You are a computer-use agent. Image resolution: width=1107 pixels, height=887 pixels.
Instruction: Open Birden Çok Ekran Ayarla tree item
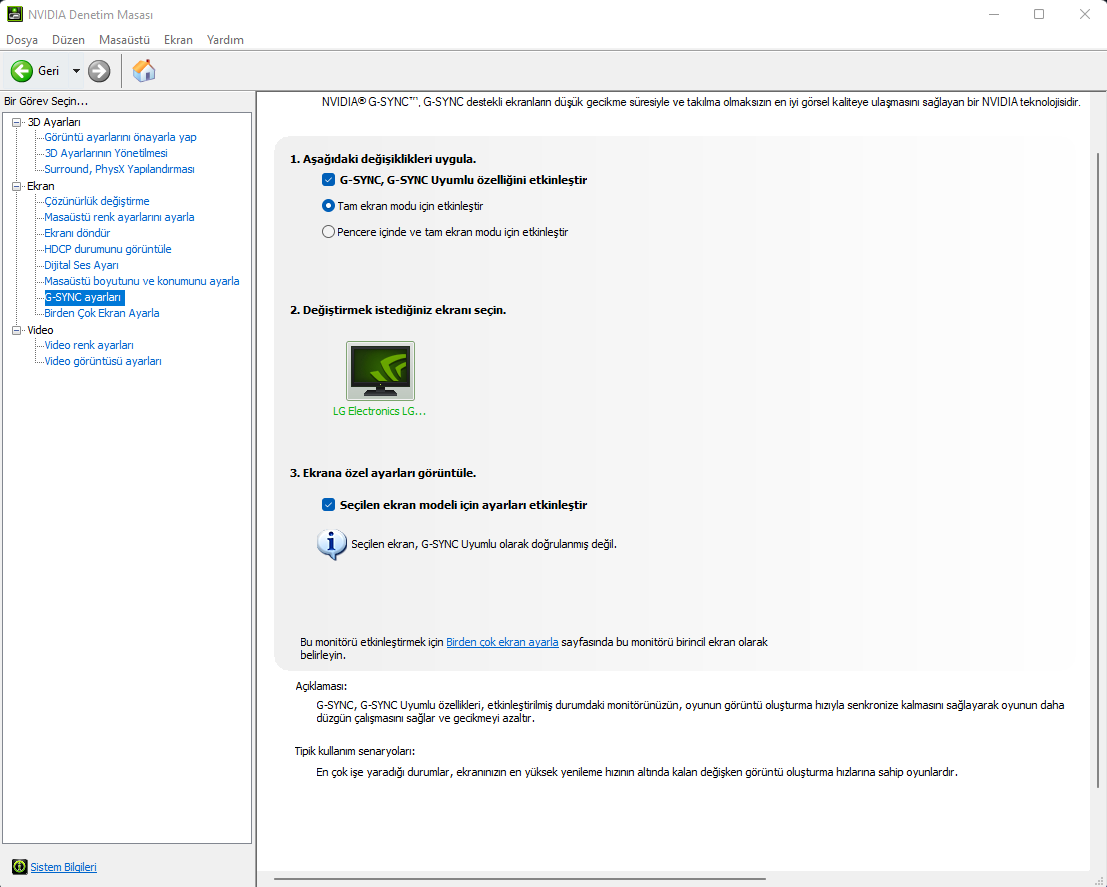click(102, 313)
